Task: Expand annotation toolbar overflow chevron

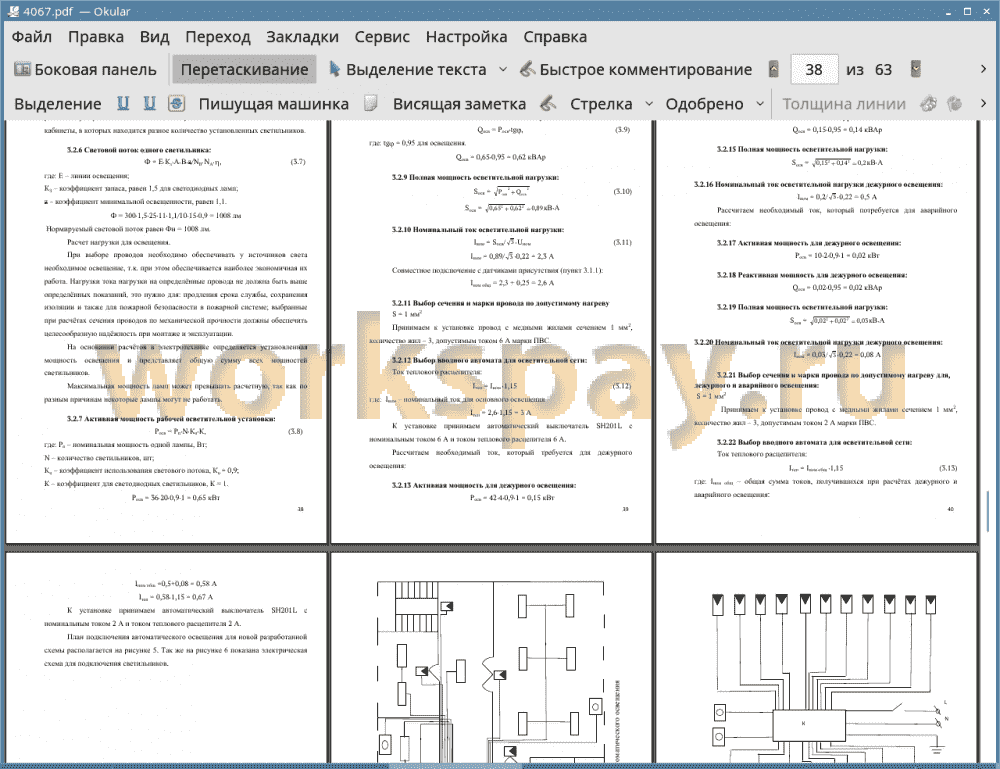Action: [983, 103]
